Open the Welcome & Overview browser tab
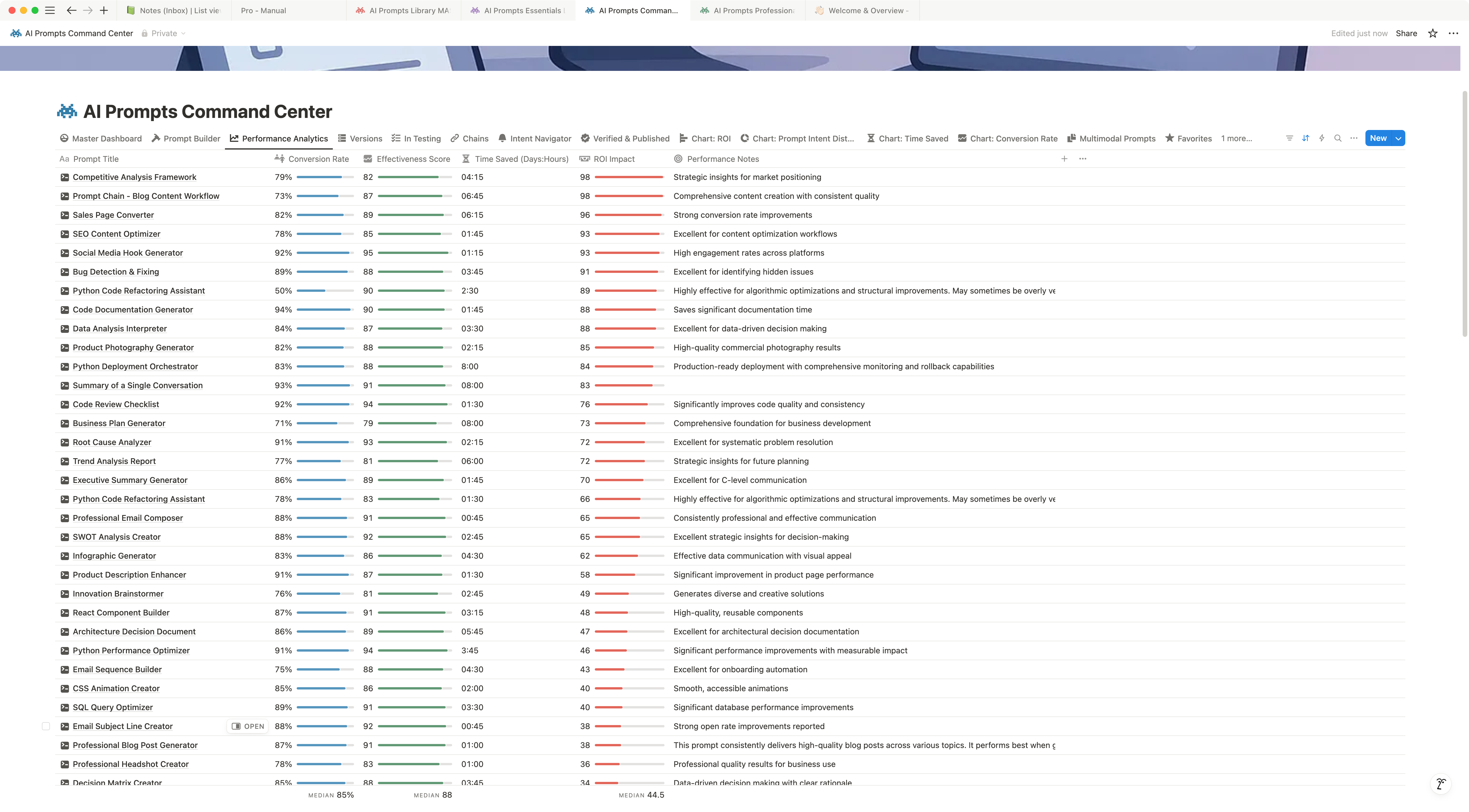The height and width of the screenshot is (812, 1469). click(862, 10)
